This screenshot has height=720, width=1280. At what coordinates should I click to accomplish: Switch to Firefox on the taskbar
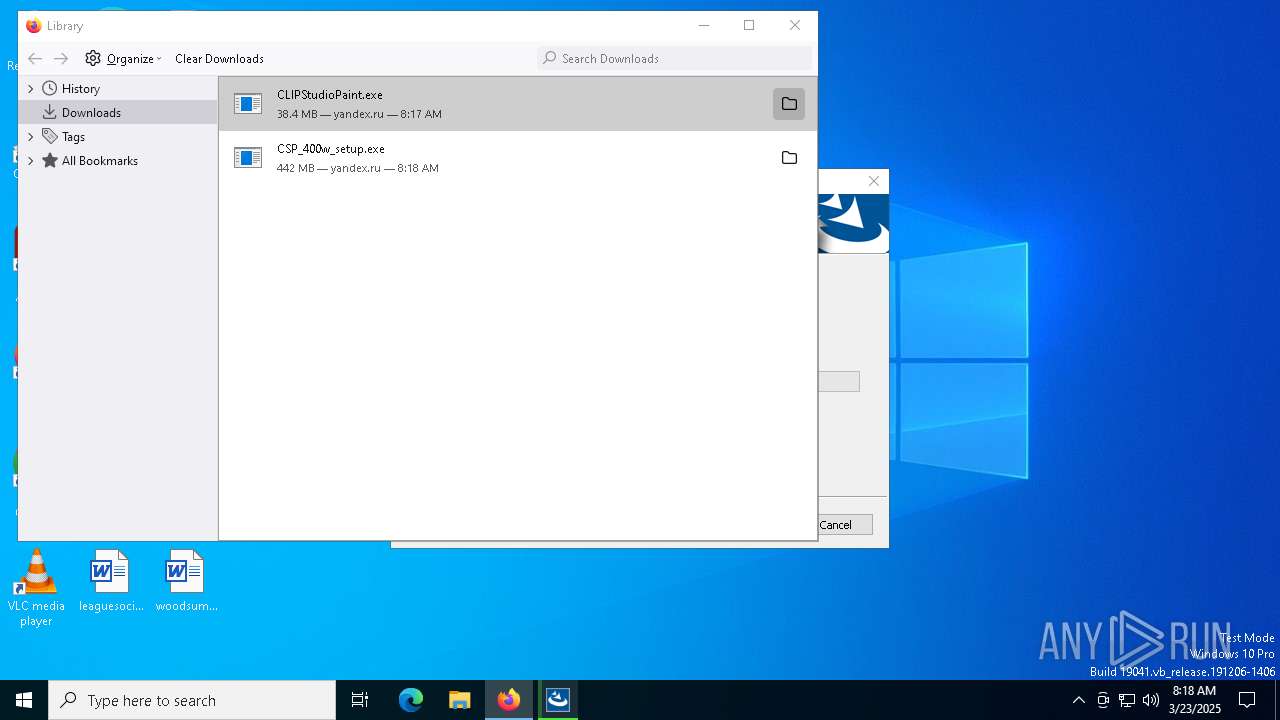509,700
